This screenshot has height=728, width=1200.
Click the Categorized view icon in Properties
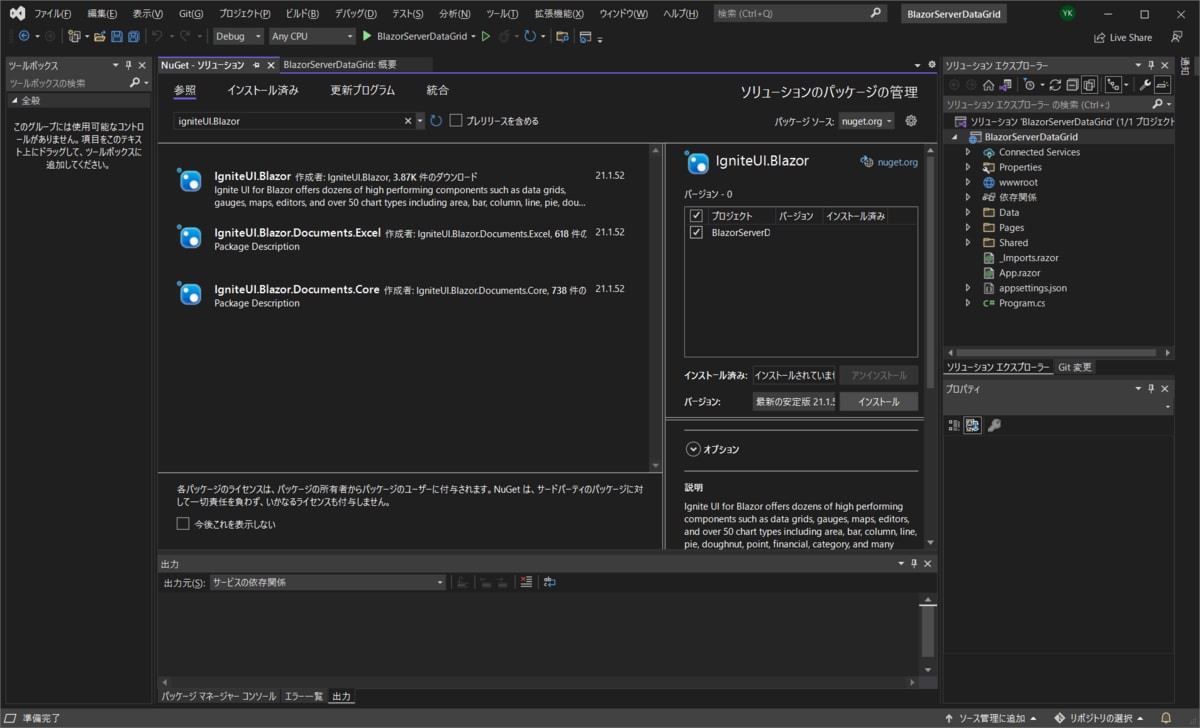click(954, 425)
